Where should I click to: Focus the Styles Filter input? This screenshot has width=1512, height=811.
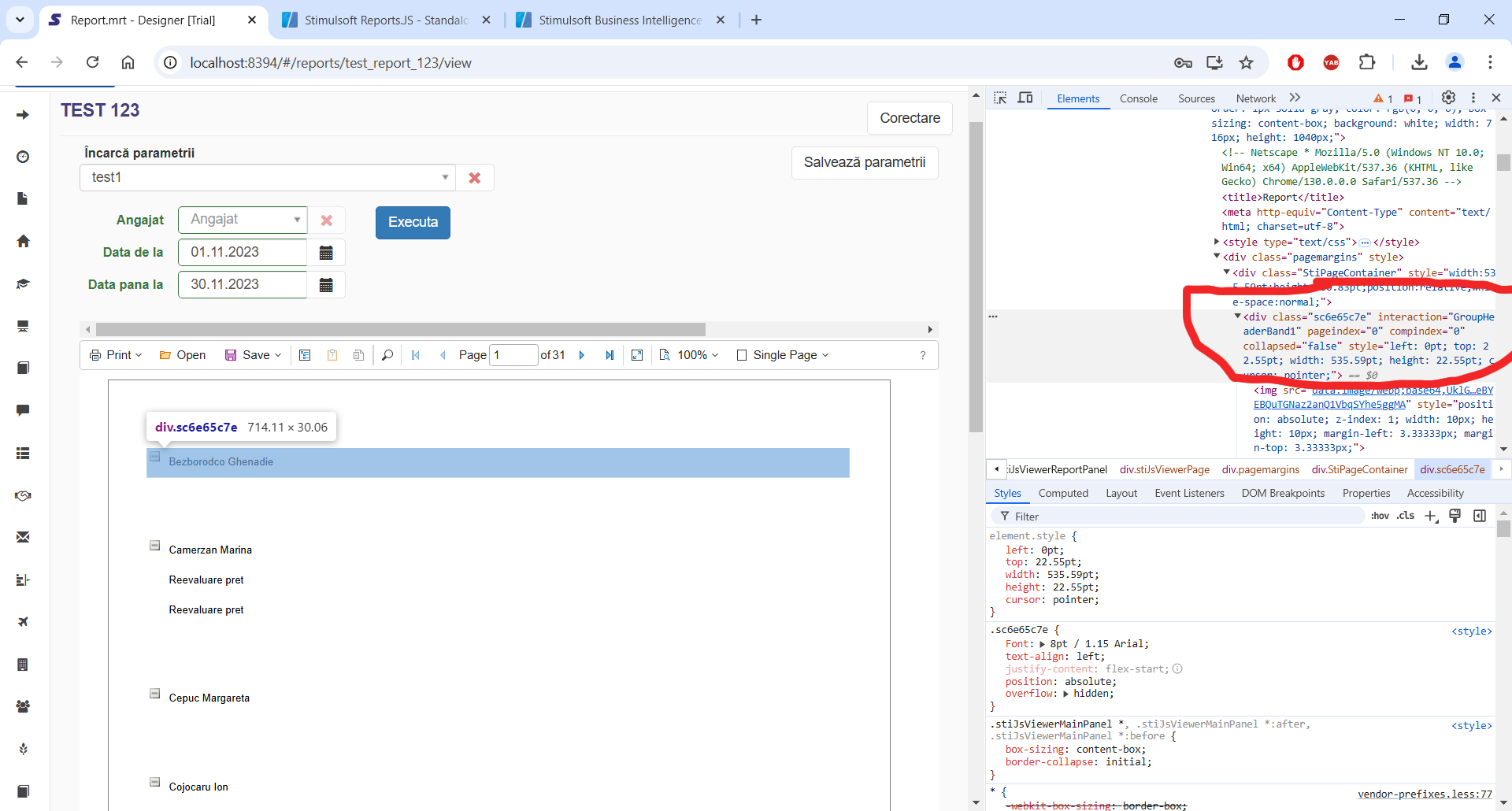[x=1177, y=517]
